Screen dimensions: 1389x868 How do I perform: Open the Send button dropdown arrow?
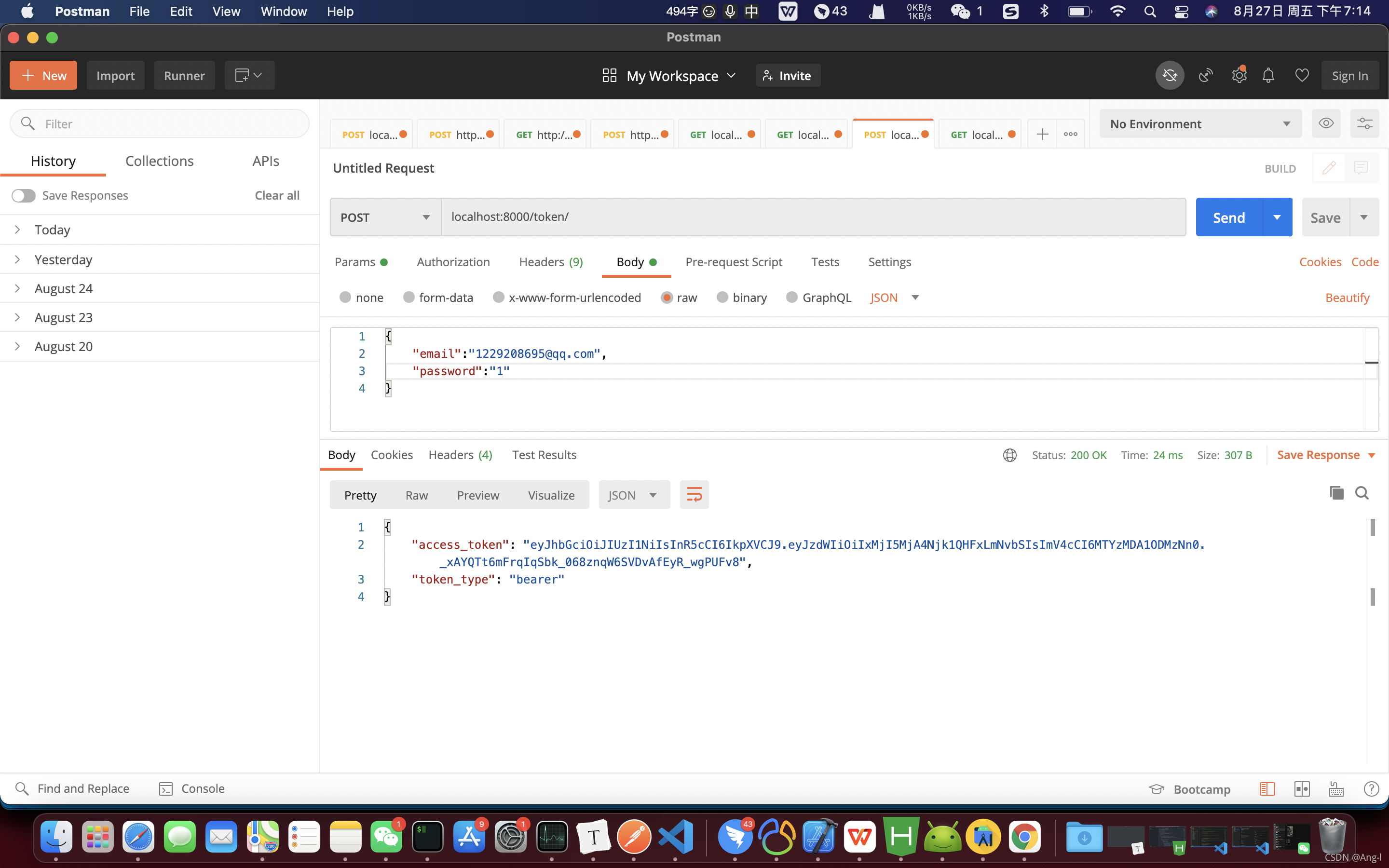pyautogui.click(x=1277, y=217)
